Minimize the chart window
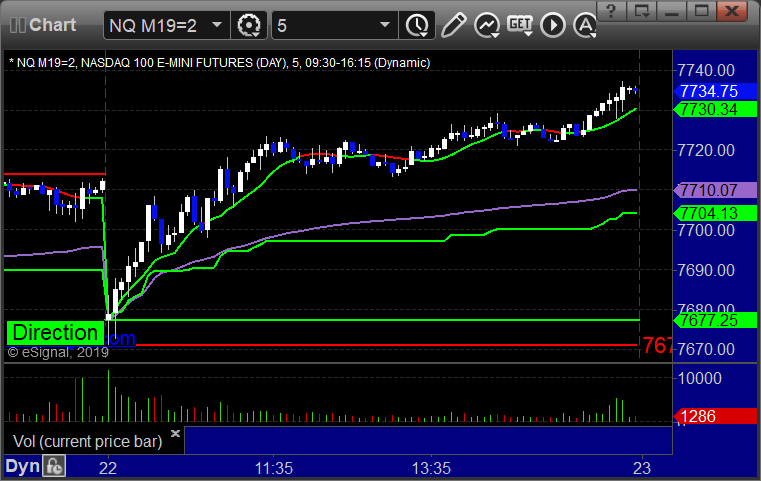Viewport: 761px width, 481px height. [x=671, y=11]
